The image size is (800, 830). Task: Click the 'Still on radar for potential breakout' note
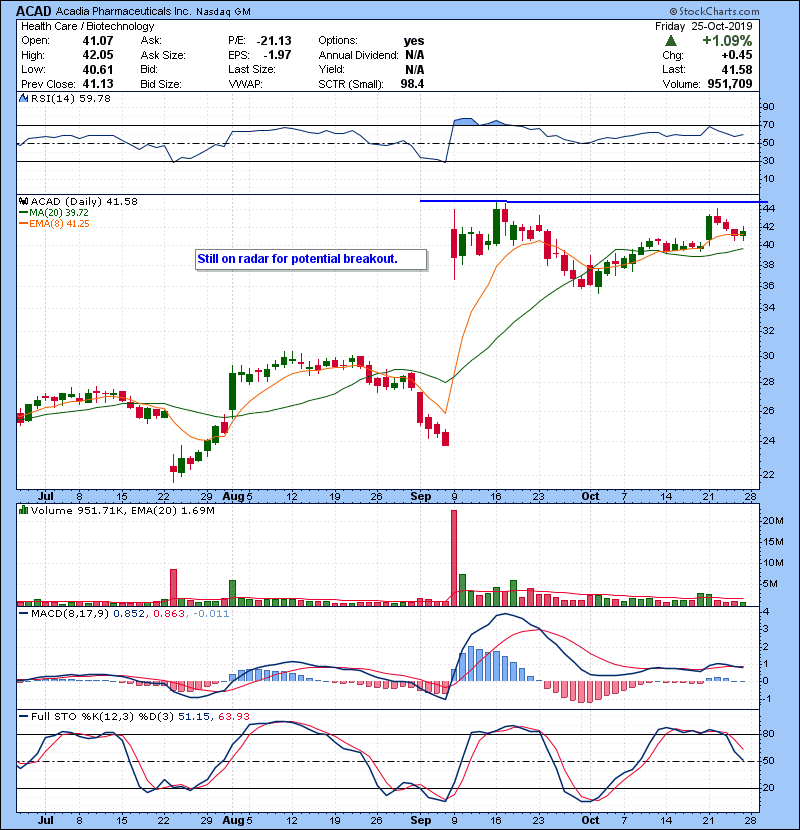coord(311,259)
